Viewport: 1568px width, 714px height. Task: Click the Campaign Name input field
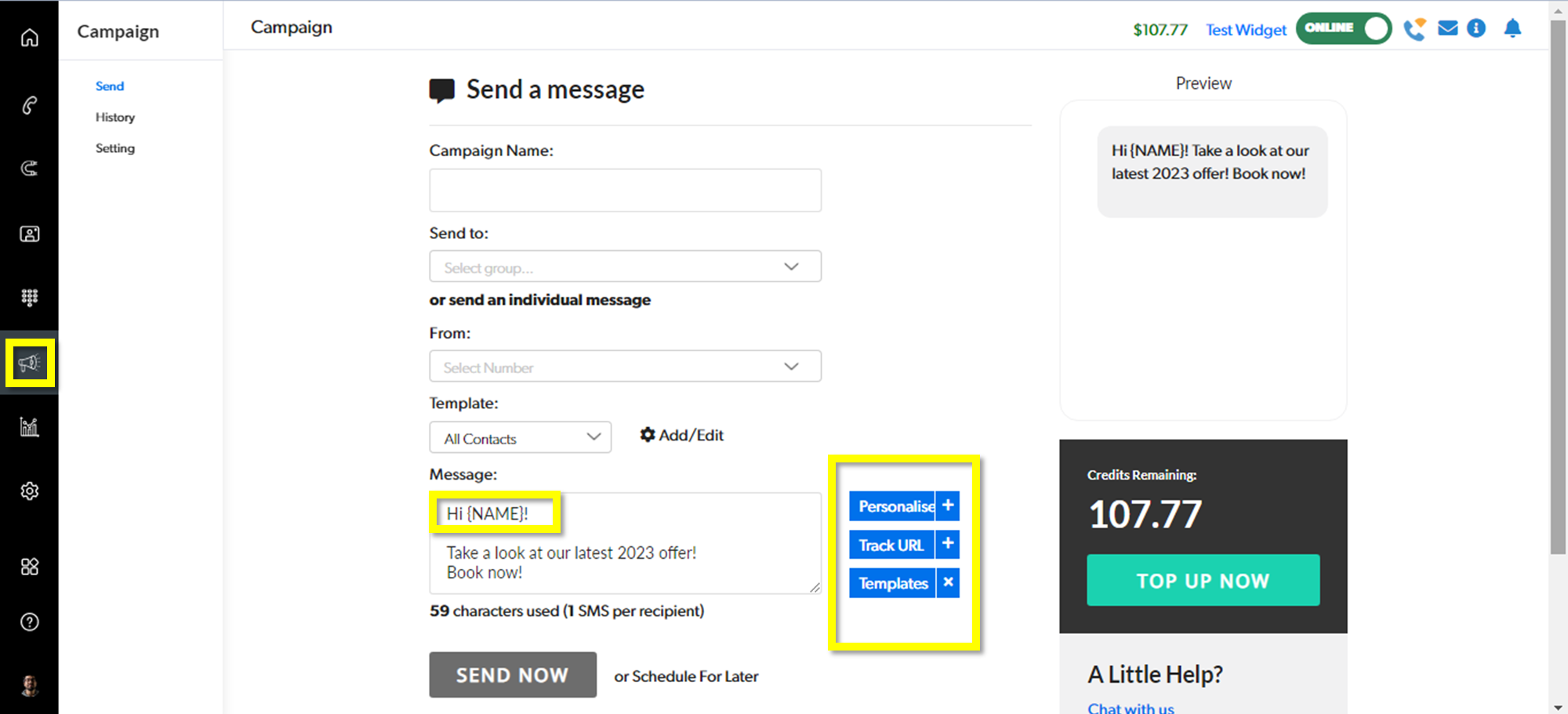(625, 190)
